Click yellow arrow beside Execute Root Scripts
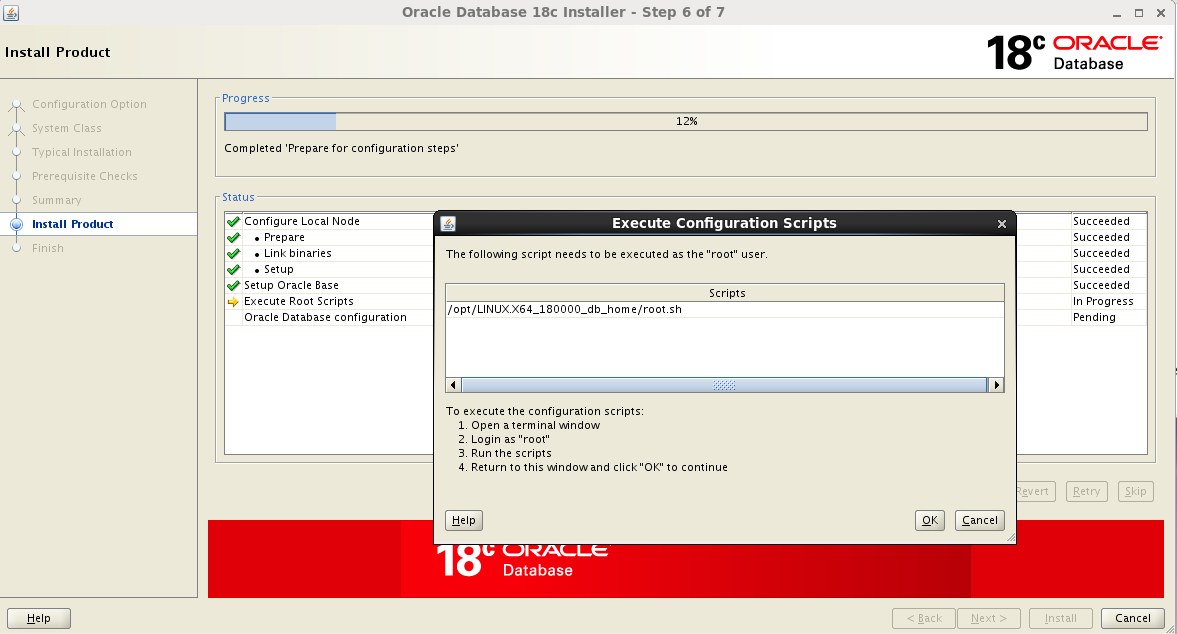Image resolution: width=1177 pixels, height=634 pixels. (233, 302)
